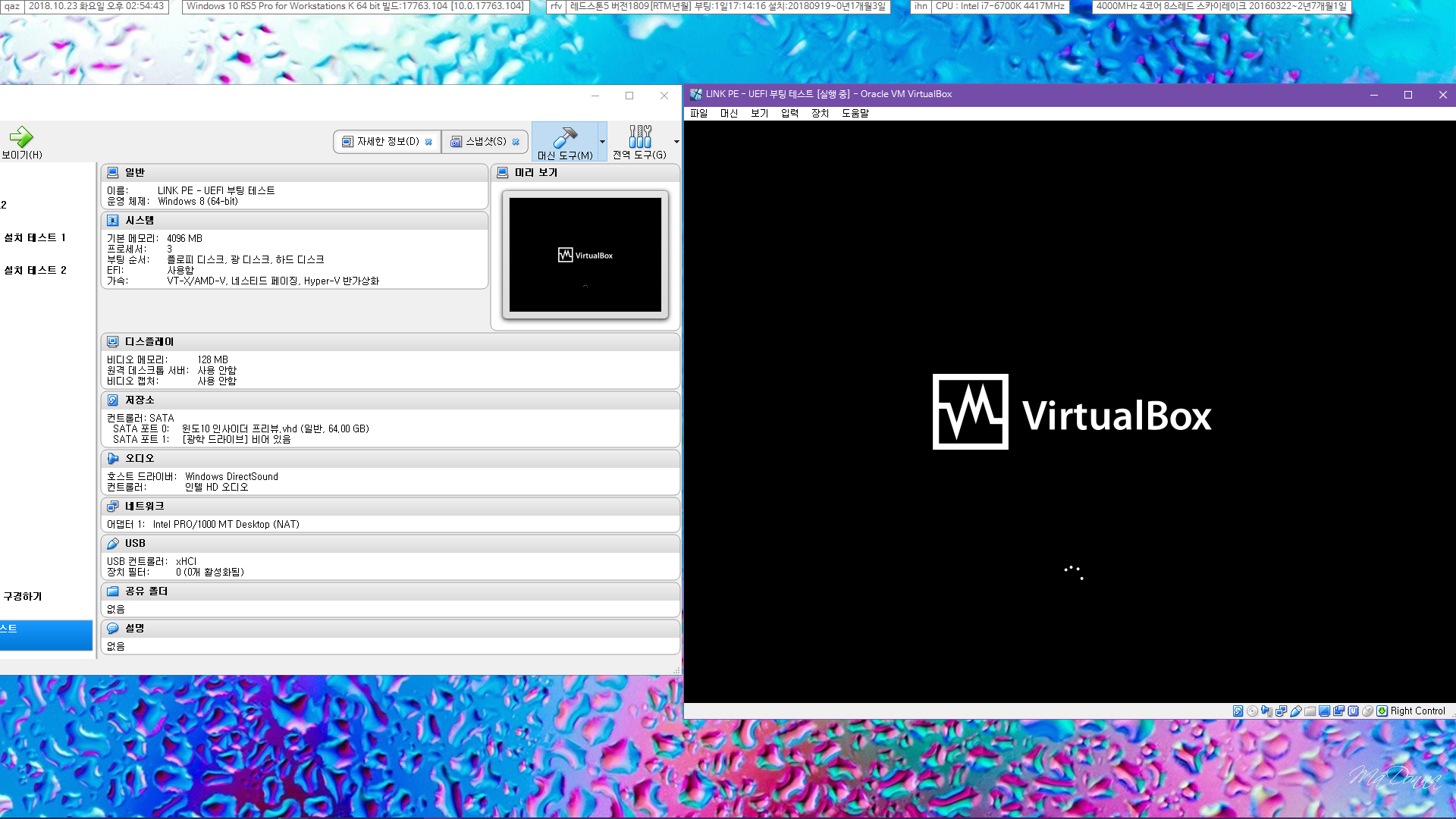Click the System (시스템) section chip icon

point(112,220)
